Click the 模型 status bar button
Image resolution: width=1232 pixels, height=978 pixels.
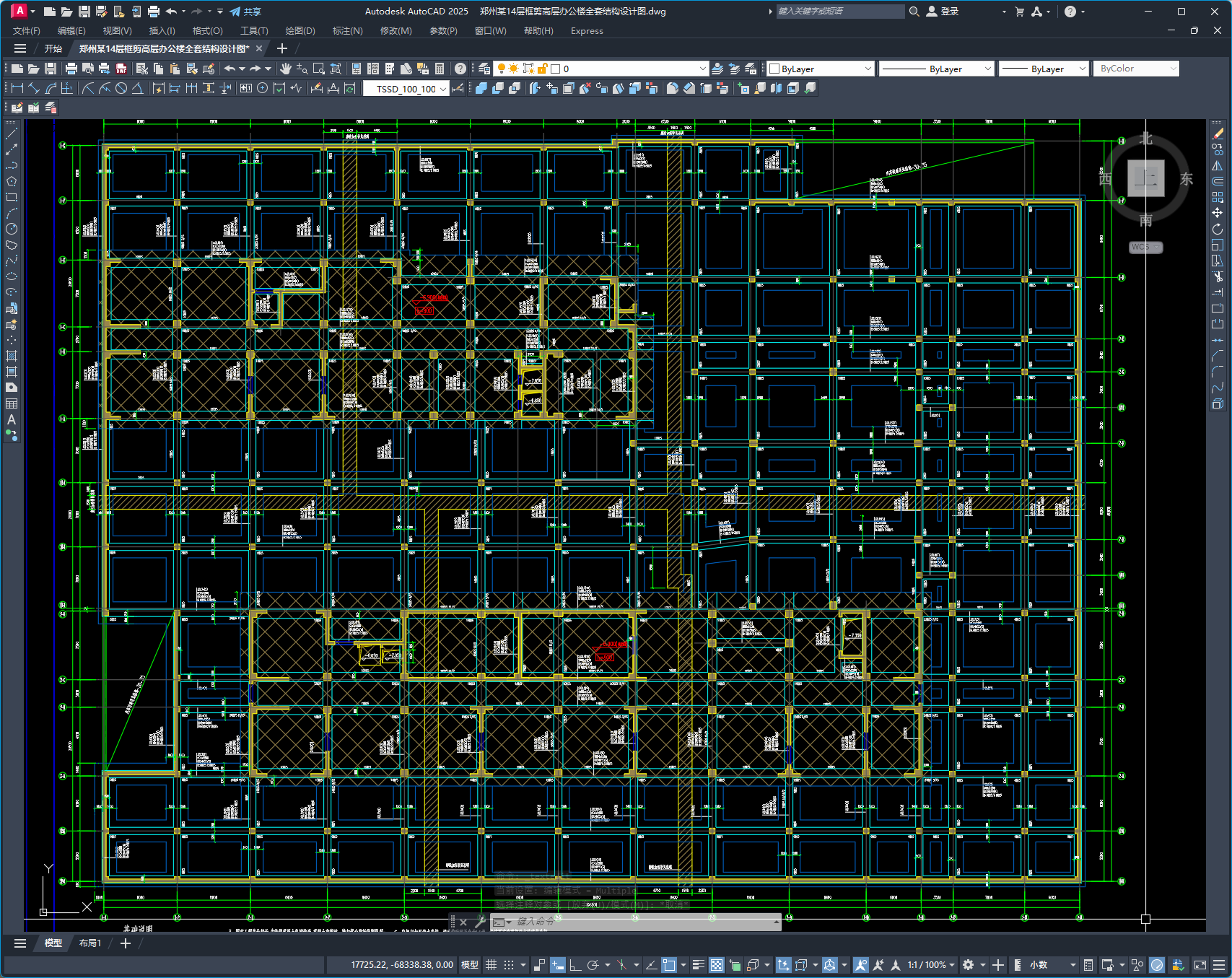[470, 965]
